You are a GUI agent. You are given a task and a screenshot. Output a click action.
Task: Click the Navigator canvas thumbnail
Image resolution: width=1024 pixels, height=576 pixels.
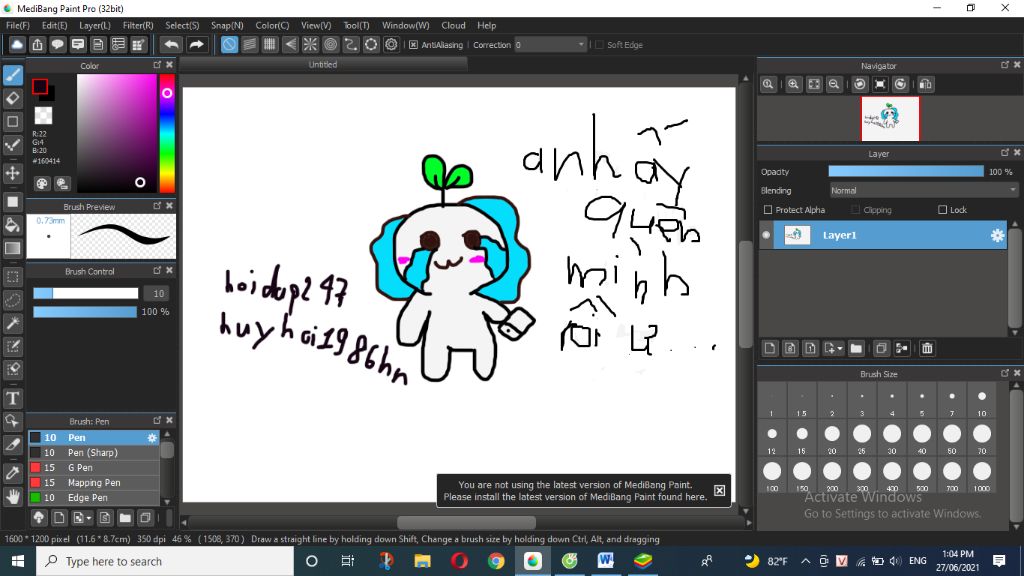[x=890, y=119]
